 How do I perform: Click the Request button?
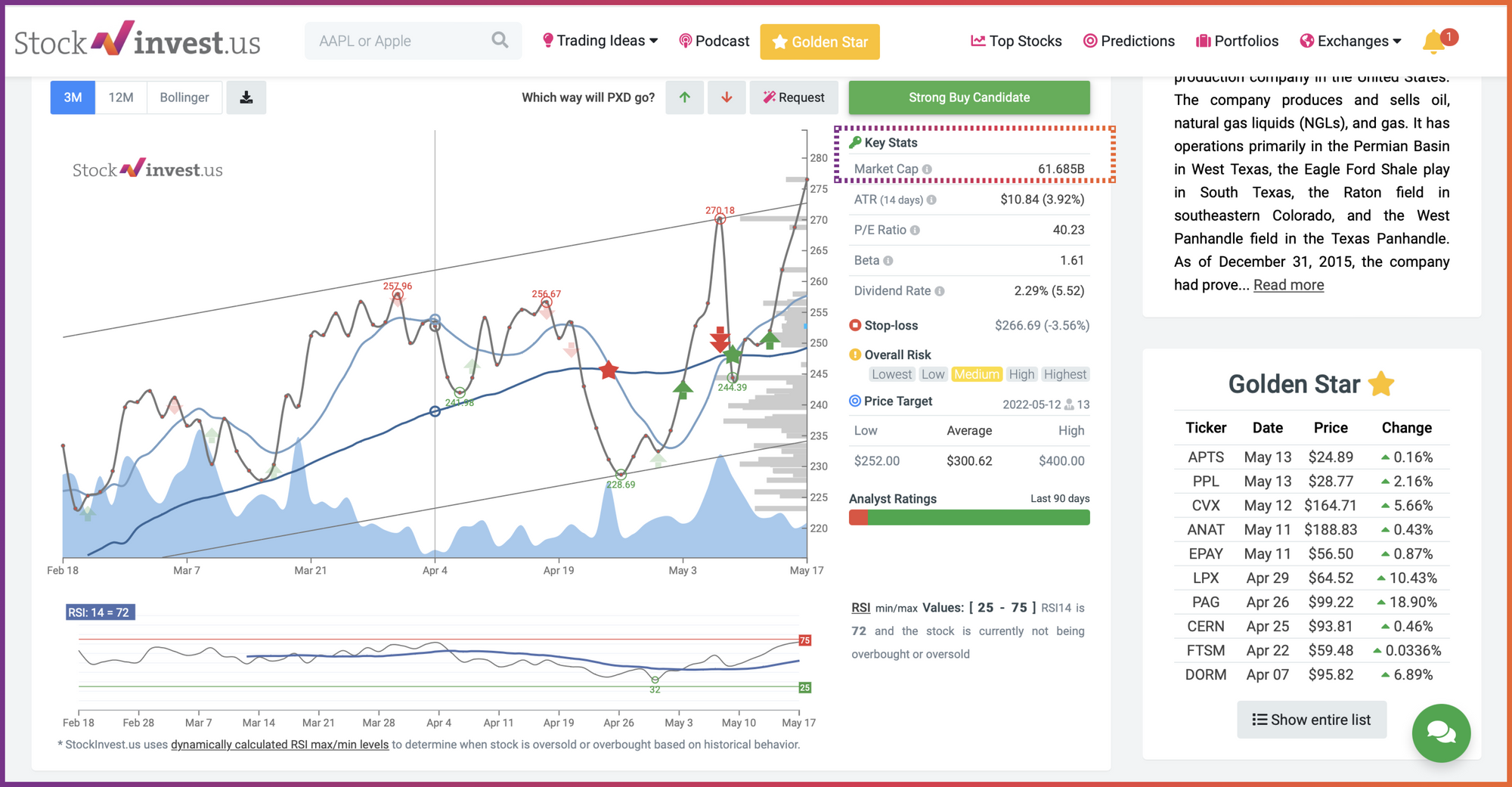coord(794,98)
